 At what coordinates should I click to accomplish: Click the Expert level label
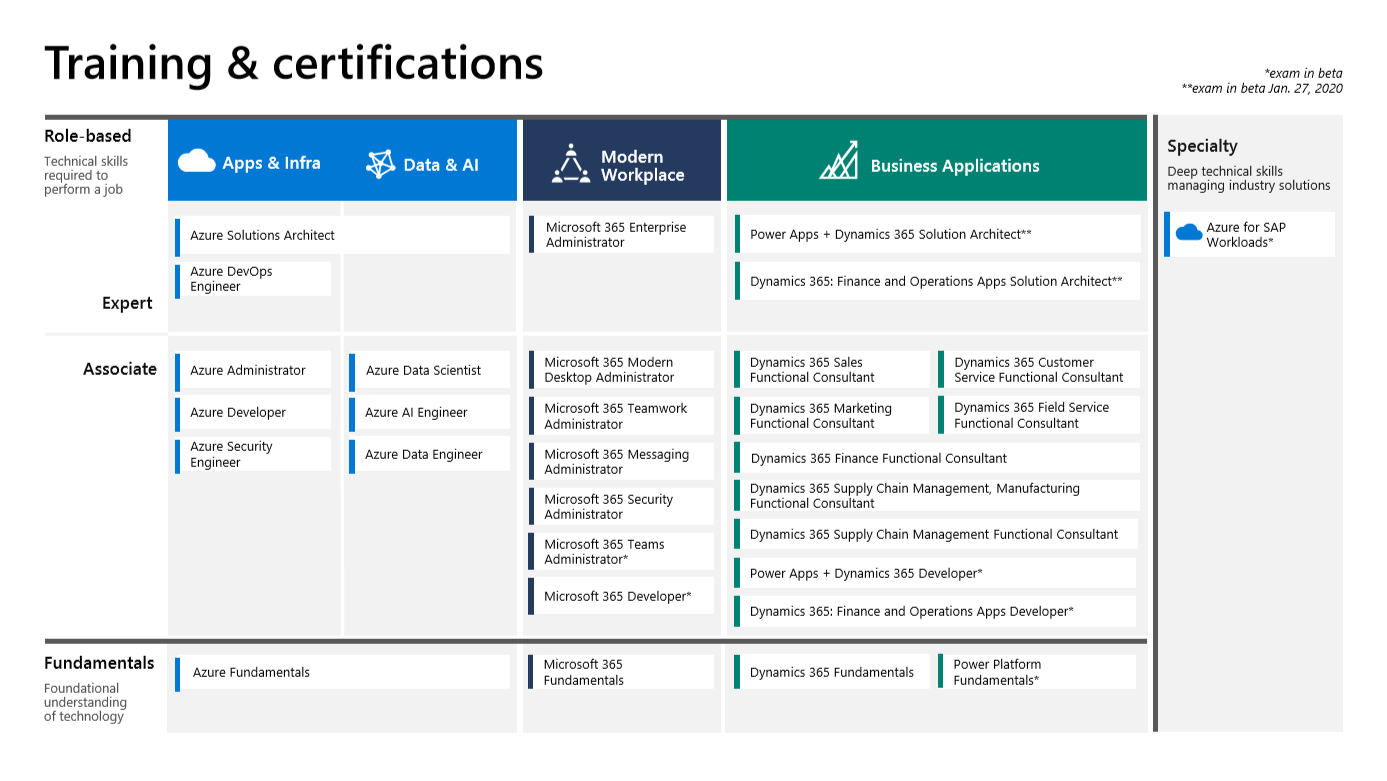tap(127, 303)
